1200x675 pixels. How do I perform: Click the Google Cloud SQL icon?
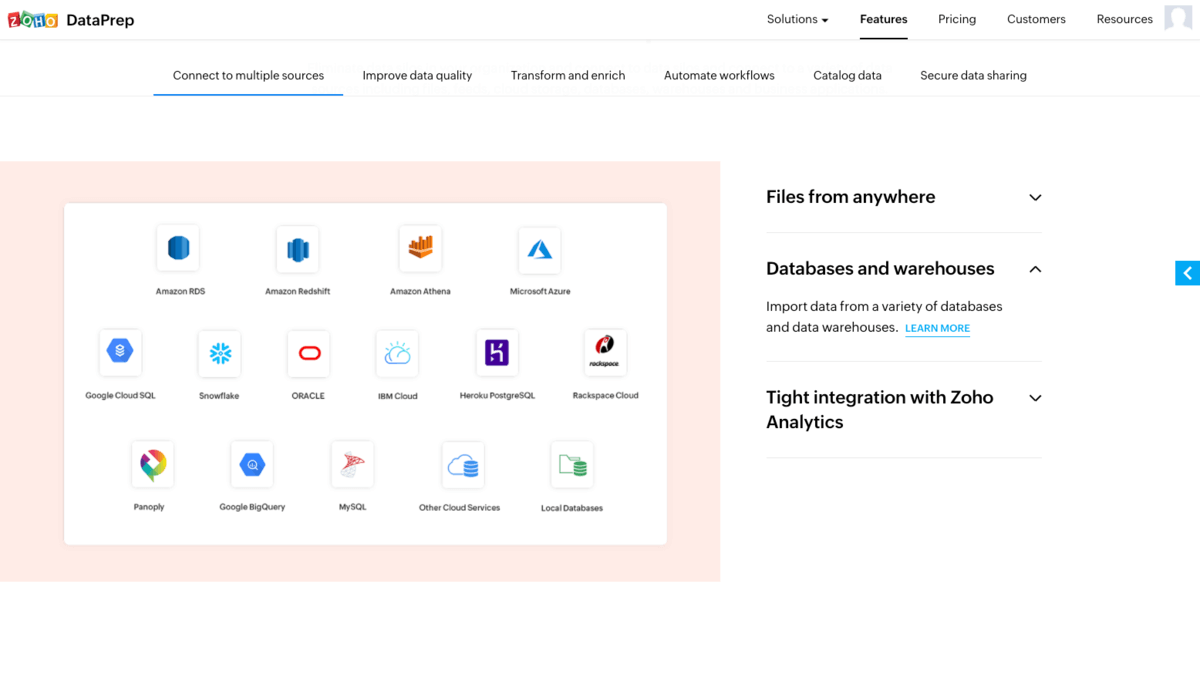120,351
